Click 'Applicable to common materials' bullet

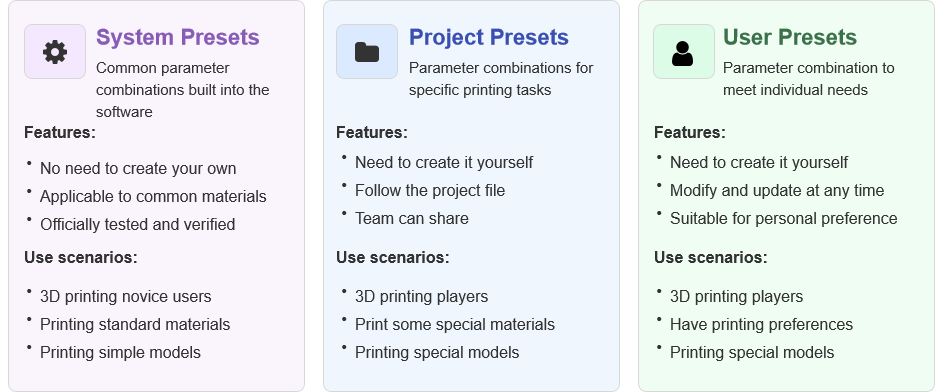click(x=153, y=196)
